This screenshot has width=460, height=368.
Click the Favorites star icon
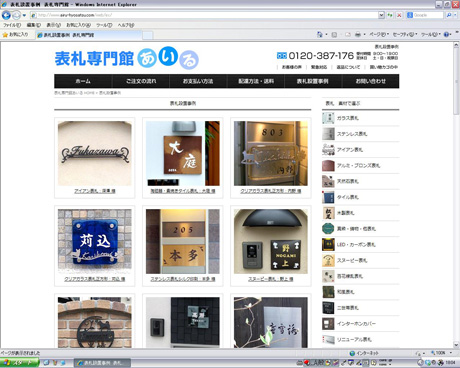(x=5, y=35)
